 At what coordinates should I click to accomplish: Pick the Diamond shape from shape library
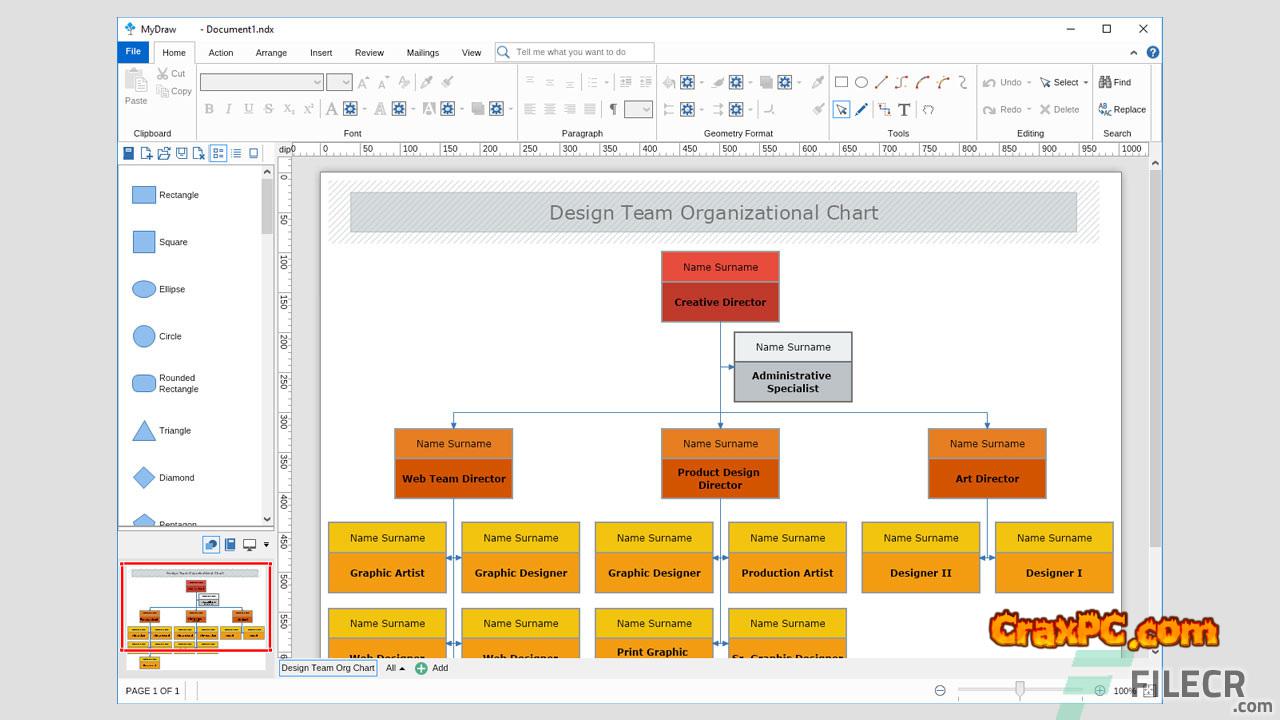point(144,478)
